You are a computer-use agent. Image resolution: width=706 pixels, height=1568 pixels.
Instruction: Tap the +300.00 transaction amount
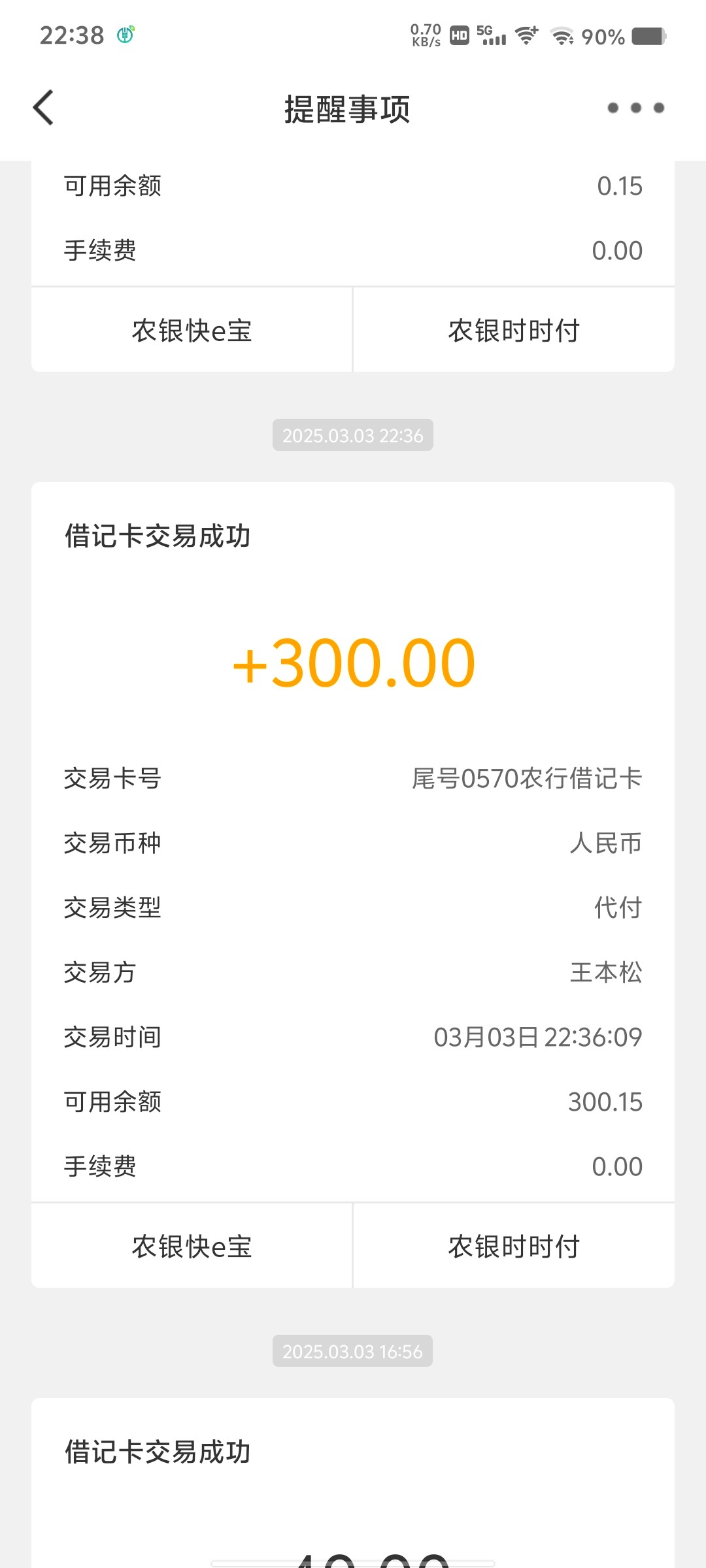click(x=354, y=664)
